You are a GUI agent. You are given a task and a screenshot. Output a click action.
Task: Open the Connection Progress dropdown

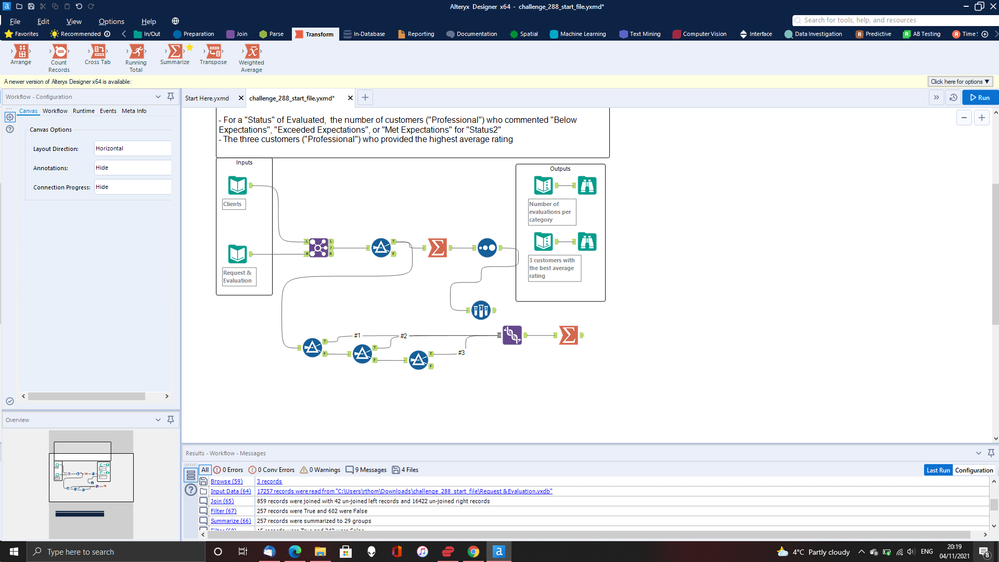click(x=133, y=187)
